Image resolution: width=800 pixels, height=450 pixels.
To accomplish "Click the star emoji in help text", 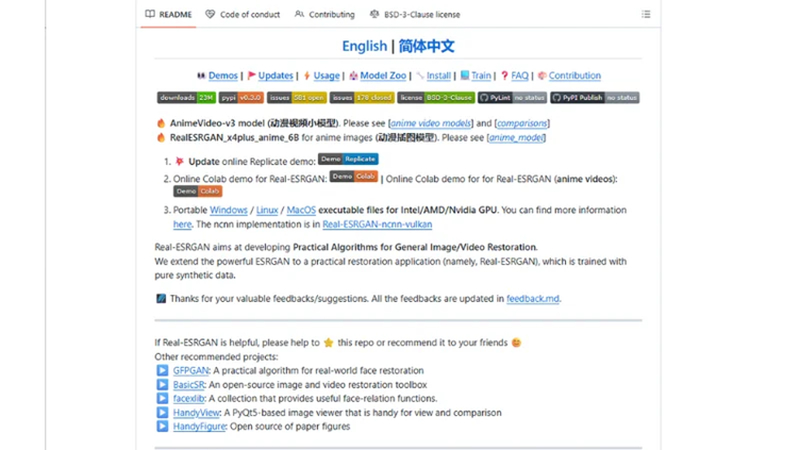I will click(329, 342).
